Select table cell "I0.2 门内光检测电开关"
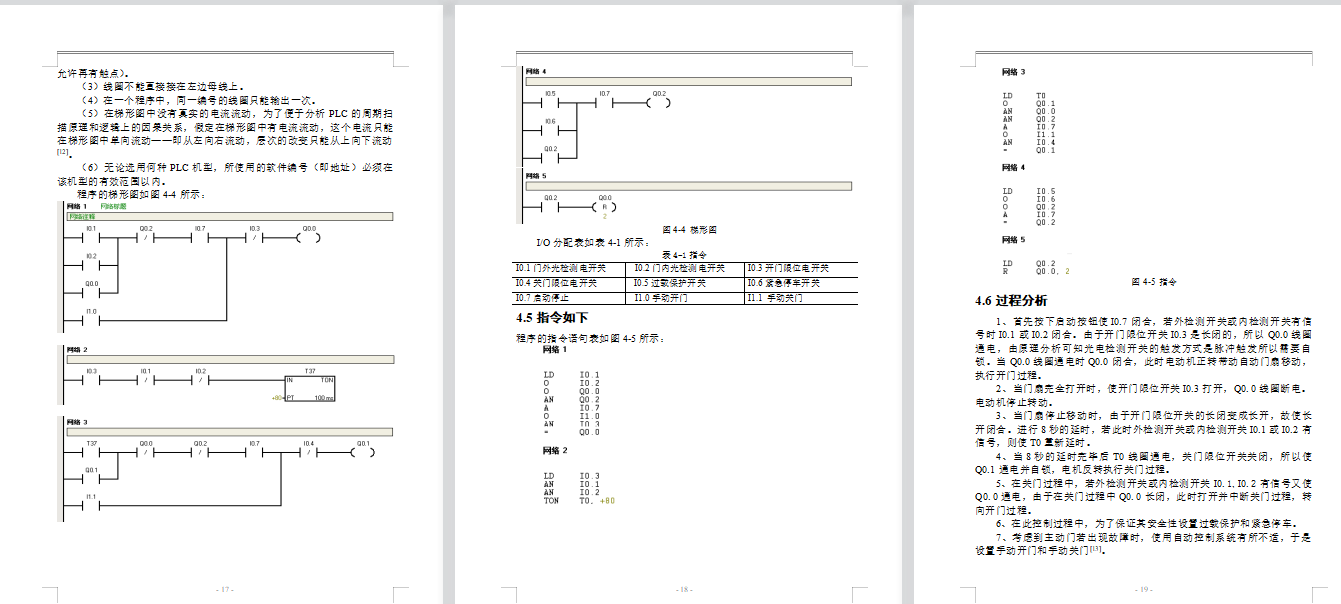 point(687,269)
